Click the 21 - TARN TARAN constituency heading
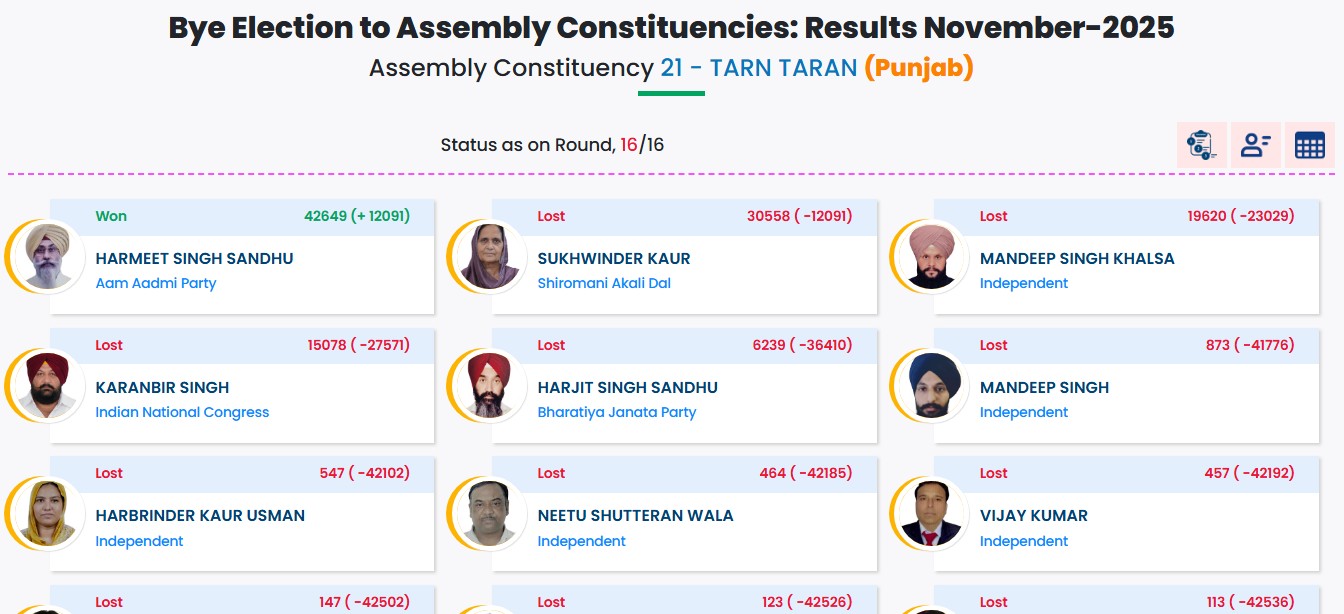1344x614 pixels. 758,68
